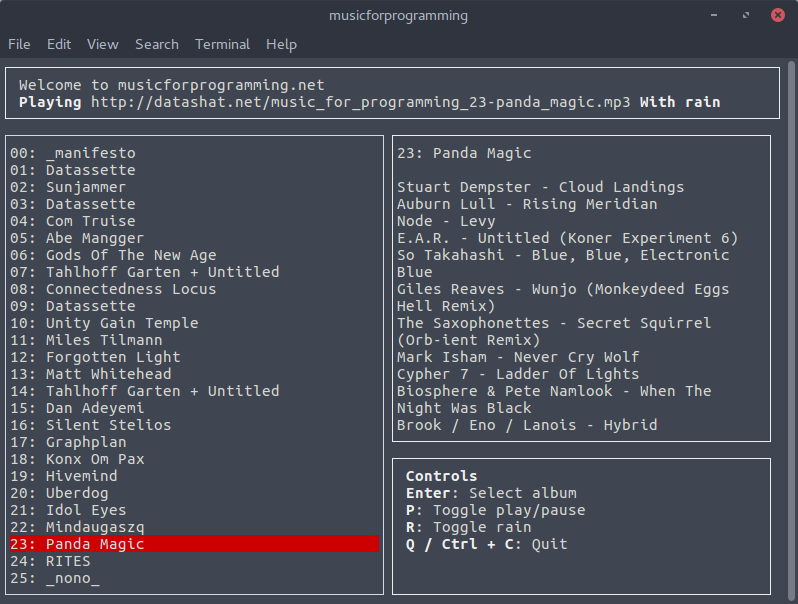Select the '05: Abe Mangger' row
The width and height of the screenshot is (798, 604).
click(194, 238)
